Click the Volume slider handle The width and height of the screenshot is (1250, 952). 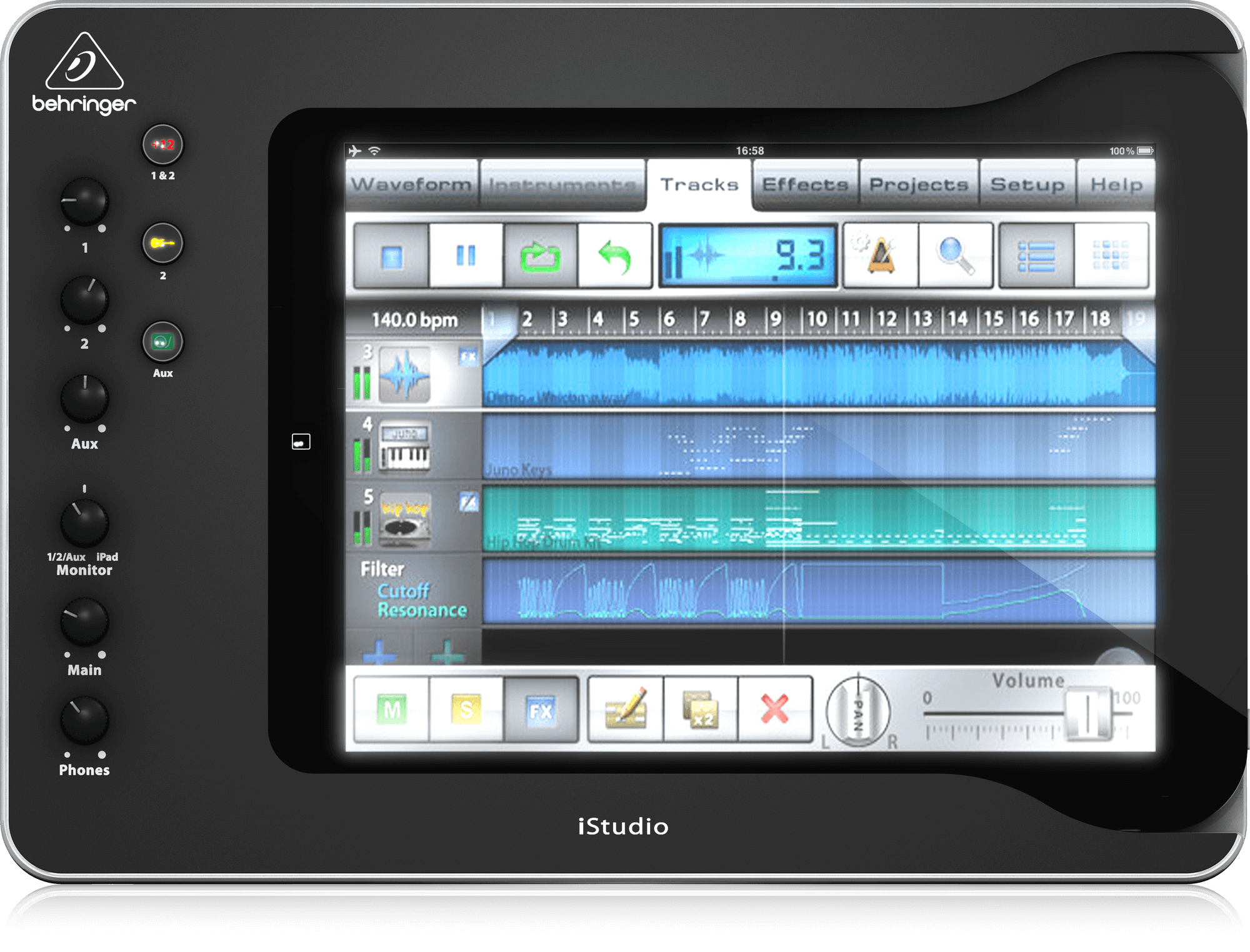(1088, 713)
